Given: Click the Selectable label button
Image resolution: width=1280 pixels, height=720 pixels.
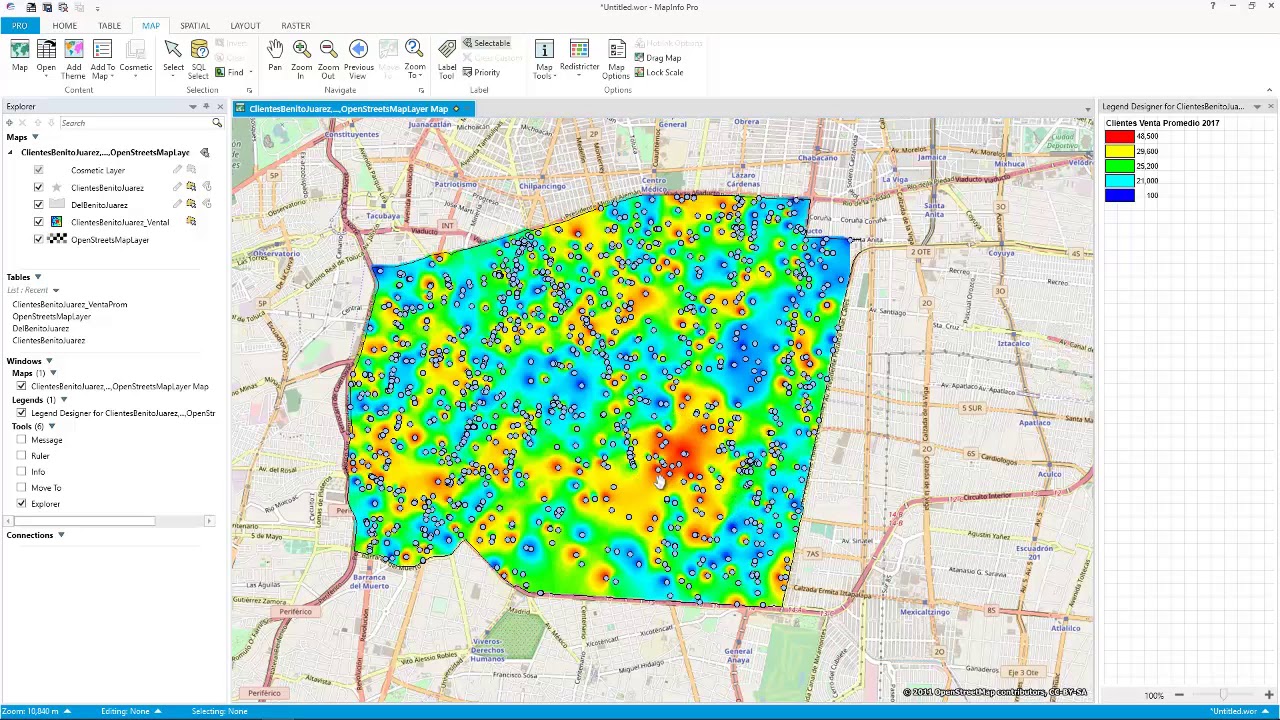Looking at the screenshot, I should point(487,43).
